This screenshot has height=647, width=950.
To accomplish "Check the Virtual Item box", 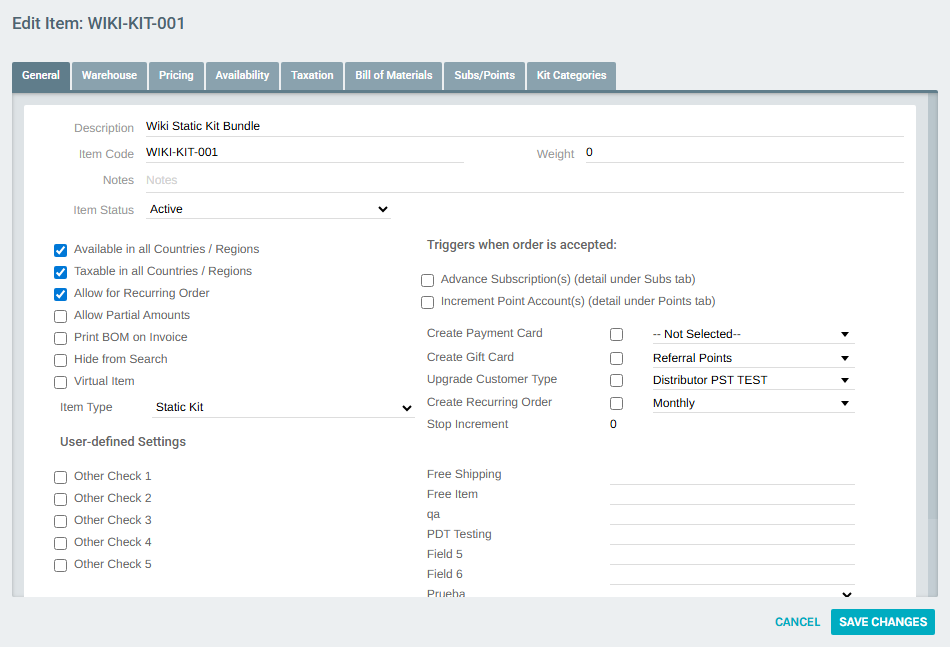I will pyautogui.click(x=60, y=381).
